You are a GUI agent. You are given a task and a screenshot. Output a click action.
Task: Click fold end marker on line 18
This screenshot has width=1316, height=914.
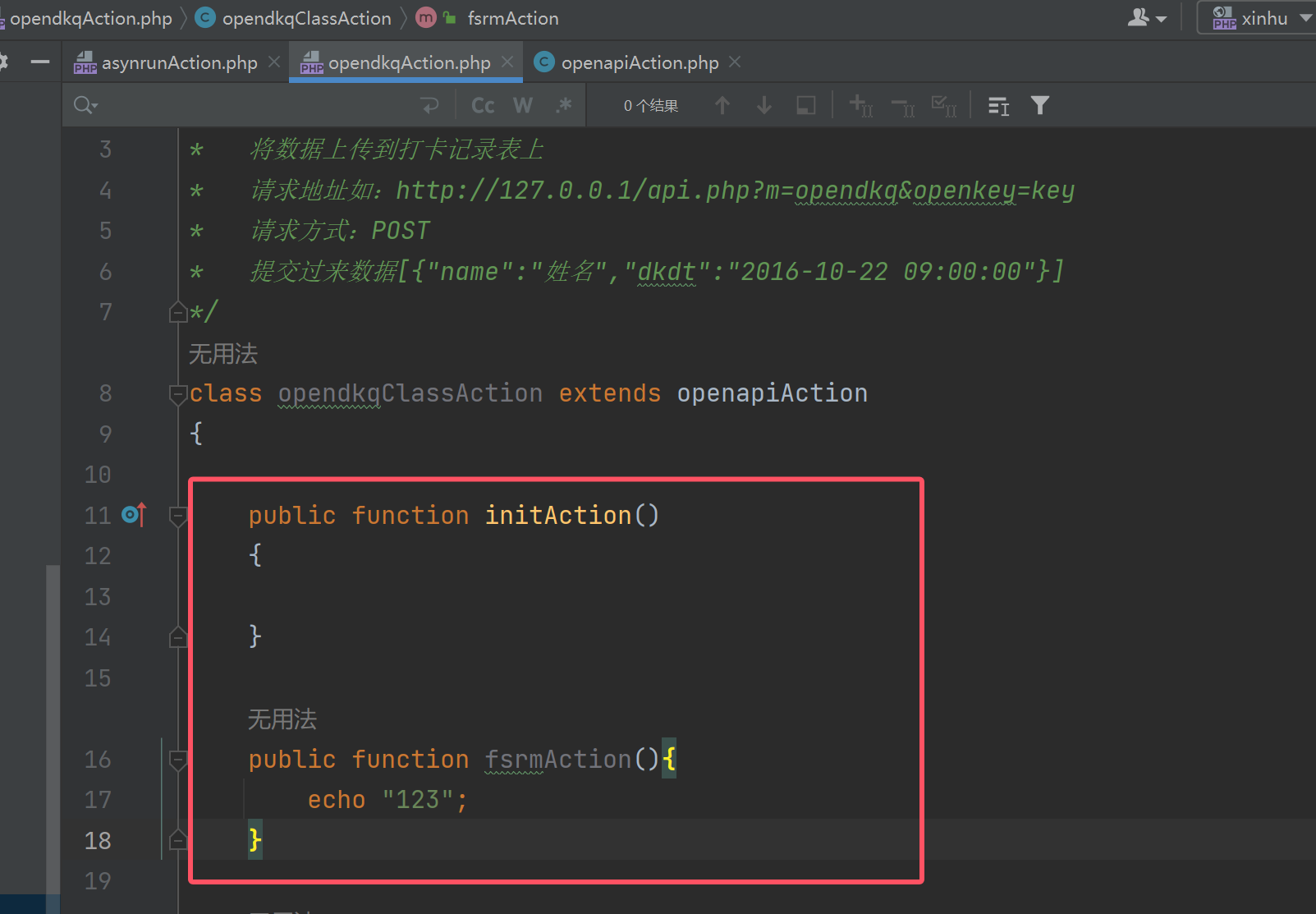coord(178,840)
